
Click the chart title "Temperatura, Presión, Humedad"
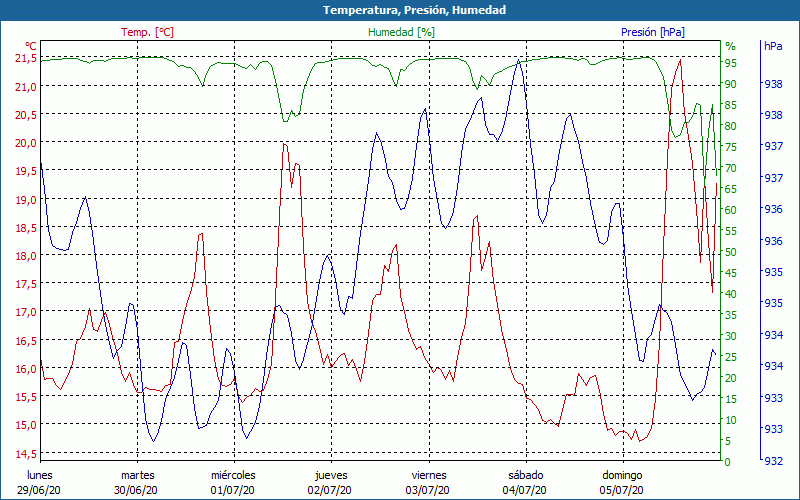point(414,10)
